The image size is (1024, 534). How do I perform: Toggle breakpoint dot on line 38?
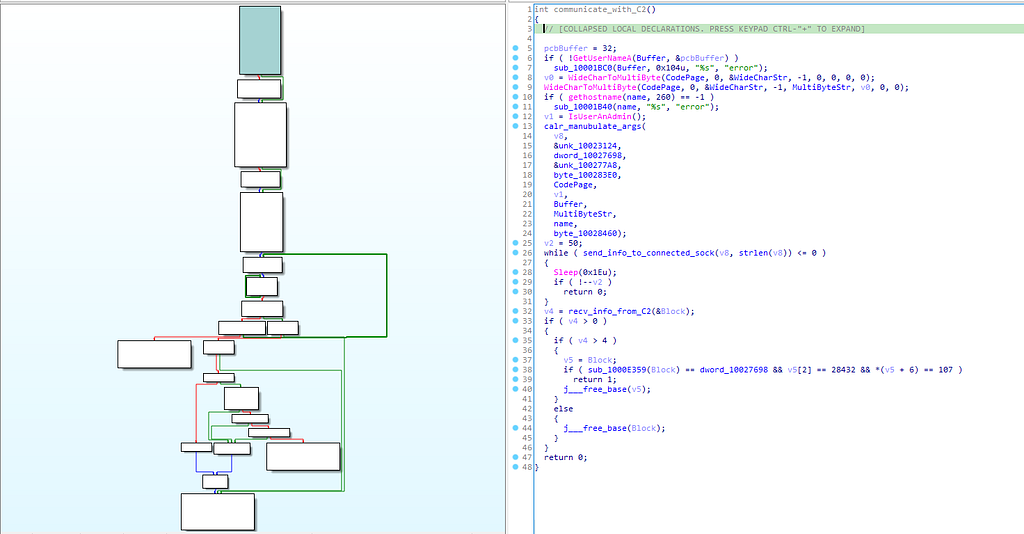point(515,369)
